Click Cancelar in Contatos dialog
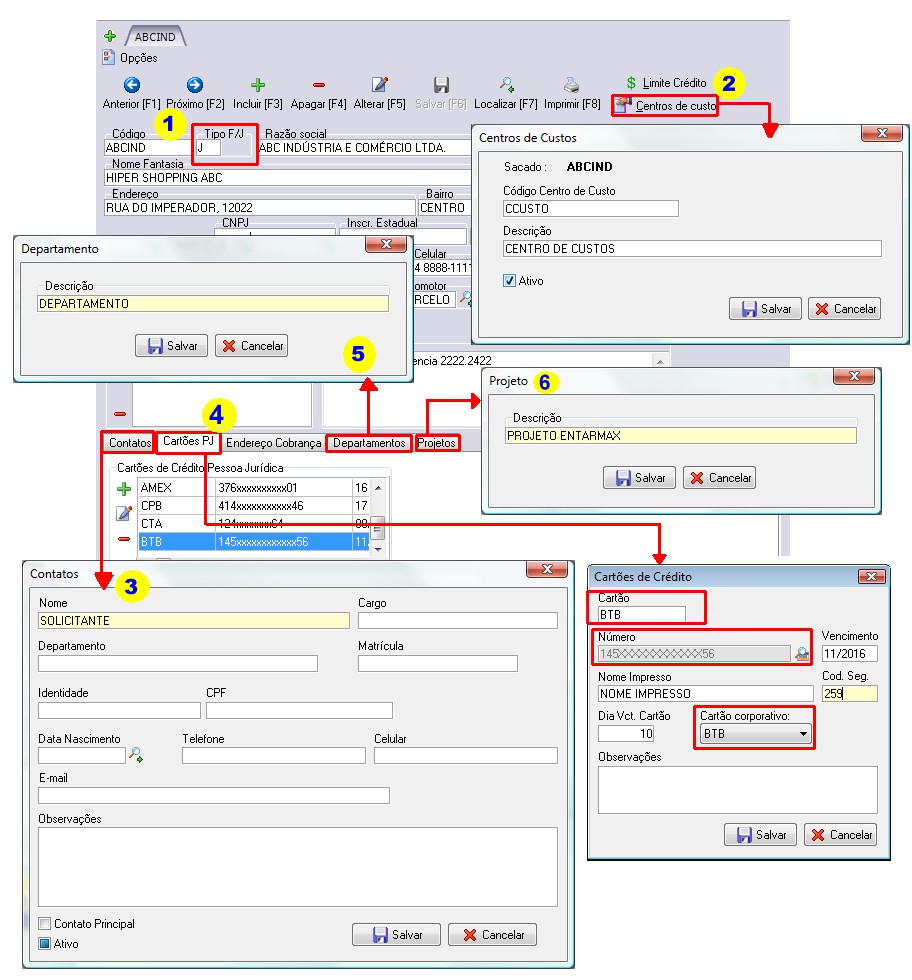The width and height of the screenshot is (912, 980). (493, 935)
